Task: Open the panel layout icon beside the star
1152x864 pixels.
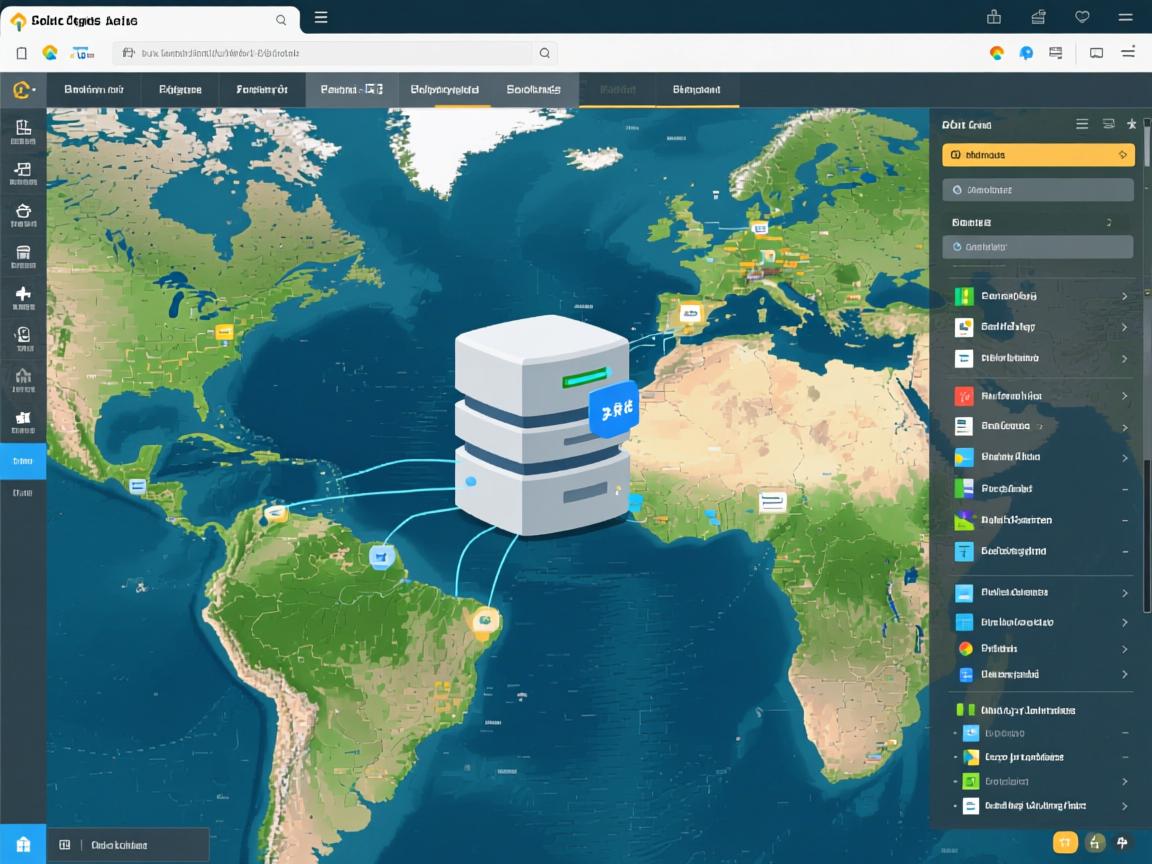Action: [1107, 124]
